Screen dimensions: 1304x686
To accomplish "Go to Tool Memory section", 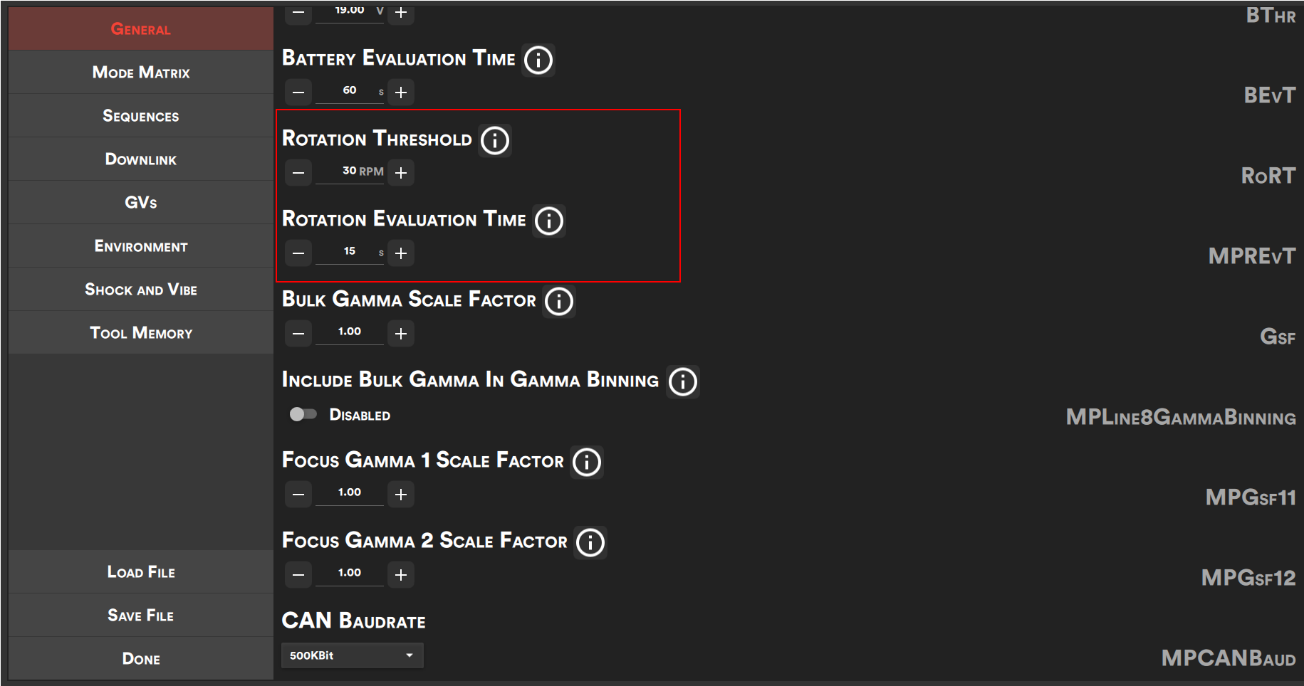I will pos(141,333).
